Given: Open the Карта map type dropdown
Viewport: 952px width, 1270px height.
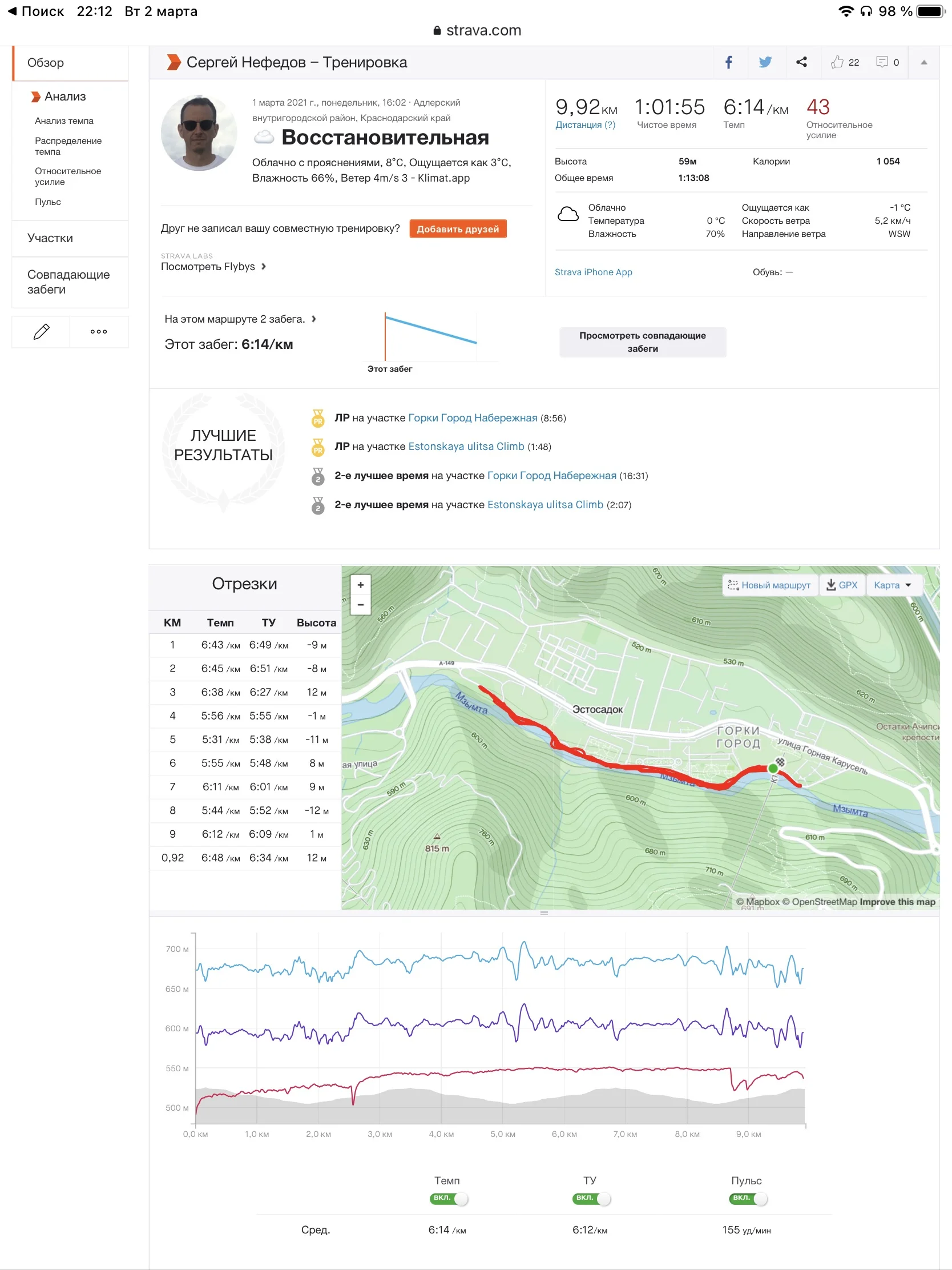Looking at the screenshot, I should pyautogui.click(x=892, y=585).
